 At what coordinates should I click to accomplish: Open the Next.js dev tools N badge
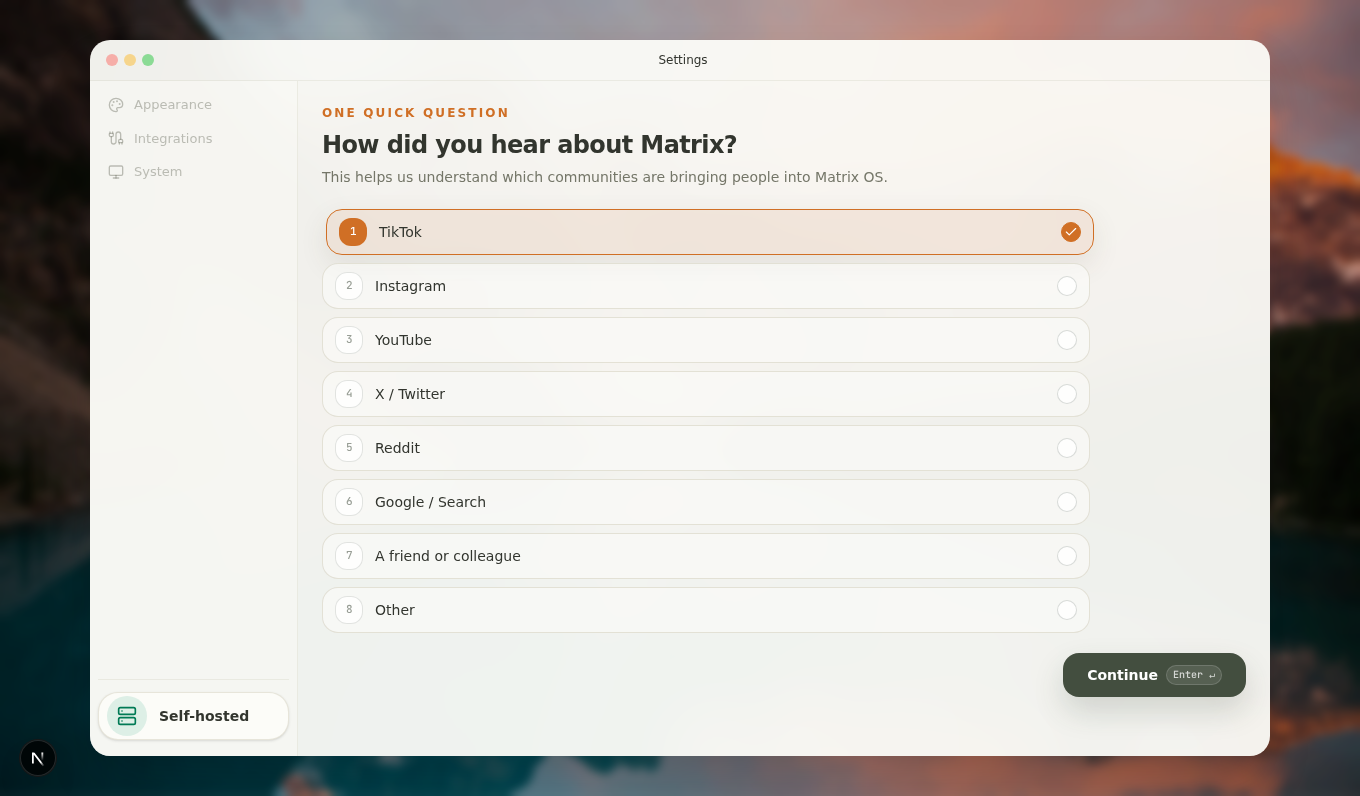point(38,758)
